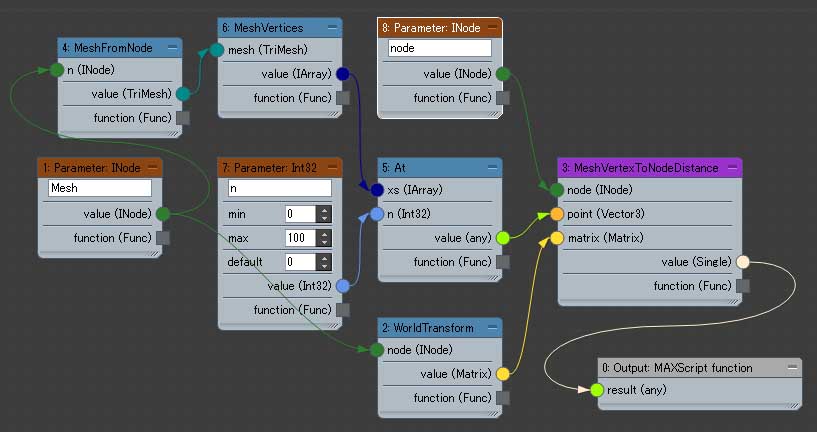Click the n (Int32) input socket on At

[x=377, y=214]
